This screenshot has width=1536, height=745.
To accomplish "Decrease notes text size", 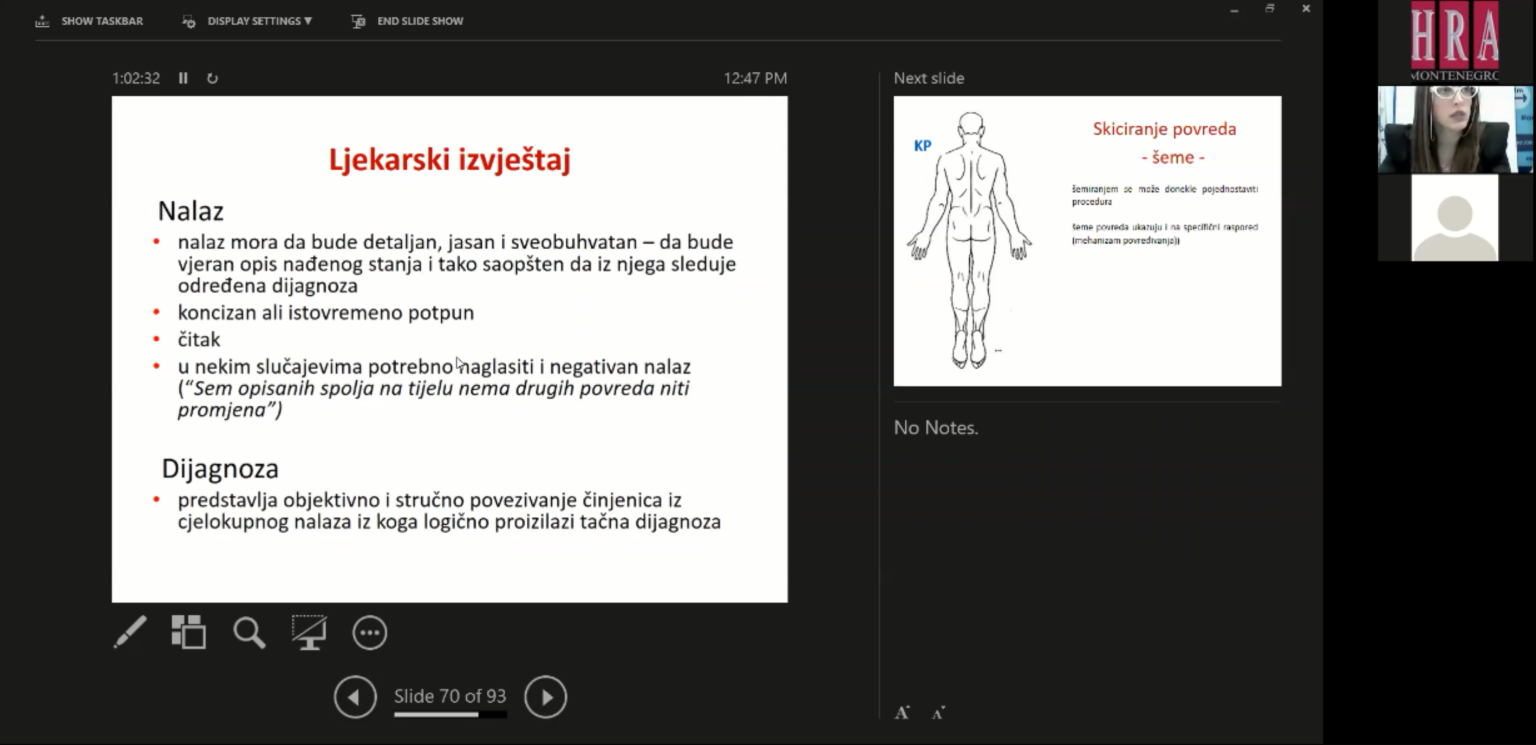I will click(x=938, y=713).
